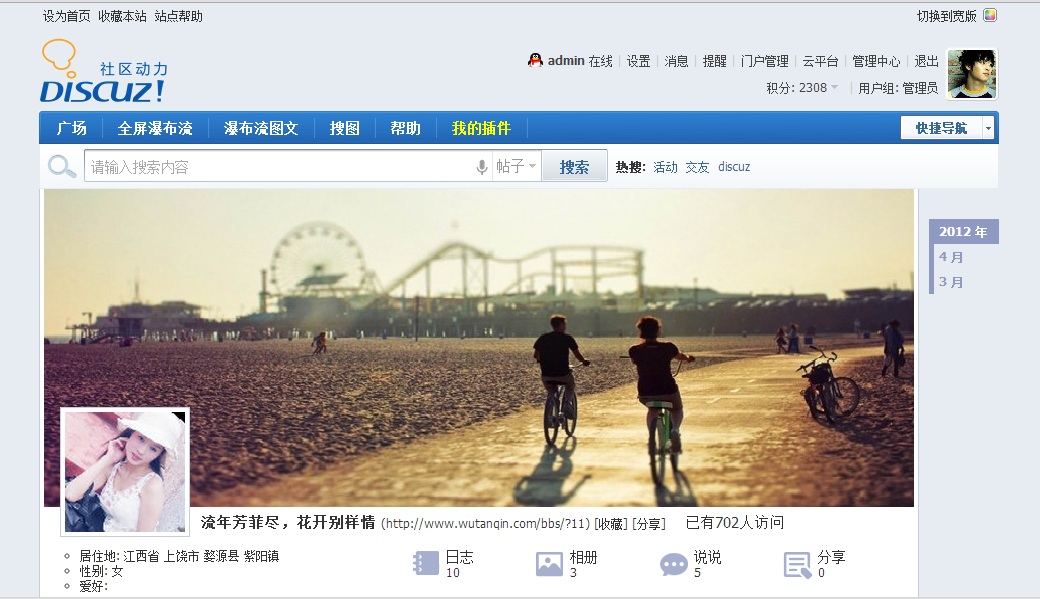The height and width of the screenshot is (599, 1040).
Task: Open the 云平台 link
Action: click(820, 61)
